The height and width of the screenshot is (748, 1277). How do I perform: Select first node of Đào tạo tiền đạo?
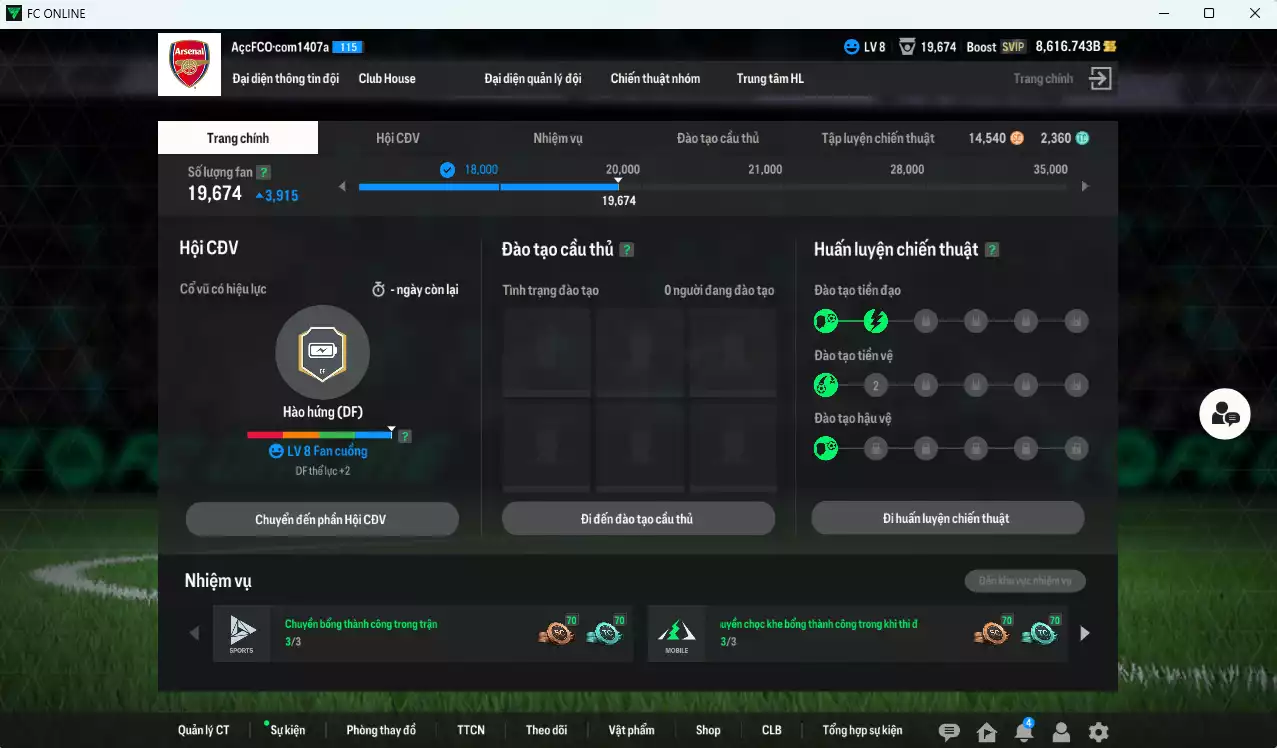[826, 321]
